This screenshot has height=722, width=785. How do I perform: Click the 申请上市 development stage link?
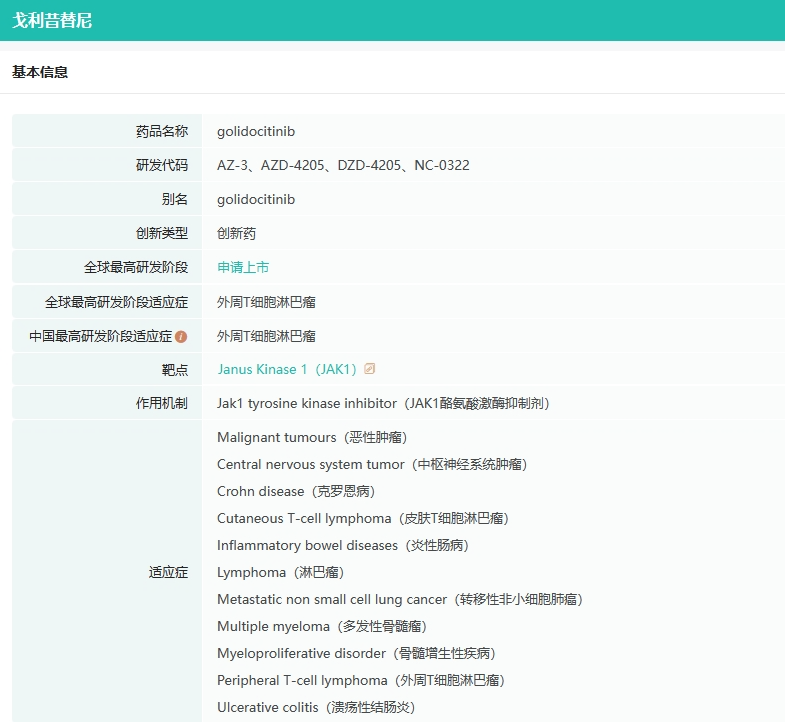click(x=243, y=267)
